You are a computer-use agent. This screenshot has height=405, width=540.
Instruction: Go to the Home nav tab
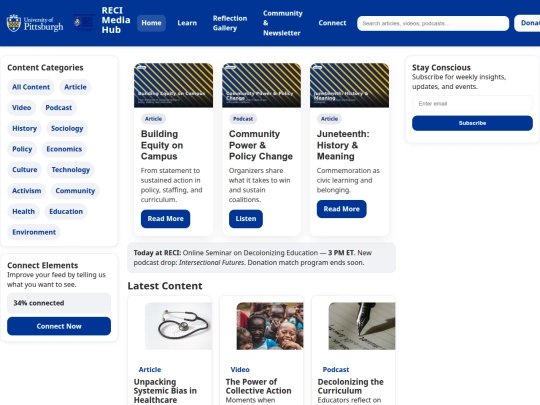click(x=151, y=23)
